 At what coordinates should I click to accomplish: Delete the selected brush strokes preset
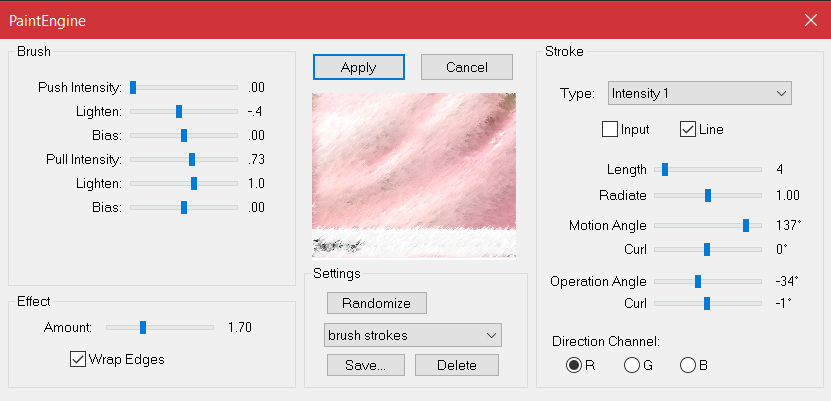(457, 365)
